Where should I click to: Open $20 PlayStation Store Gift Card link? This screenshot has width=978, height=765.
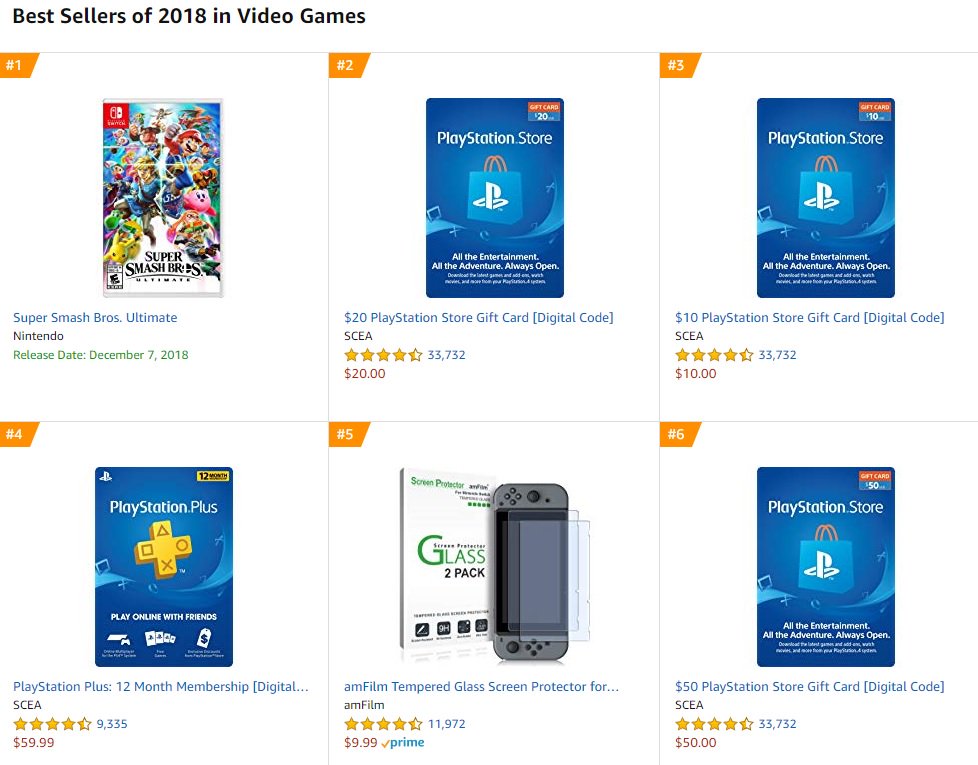(478, 317)
